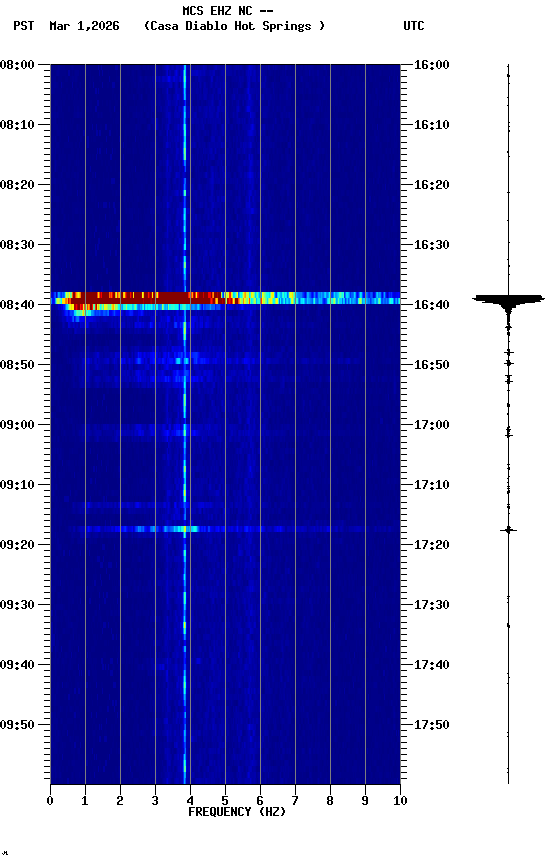552x864 pixels.
Task: Click the '08:10' PST time label
Action: tap(17, 125)
